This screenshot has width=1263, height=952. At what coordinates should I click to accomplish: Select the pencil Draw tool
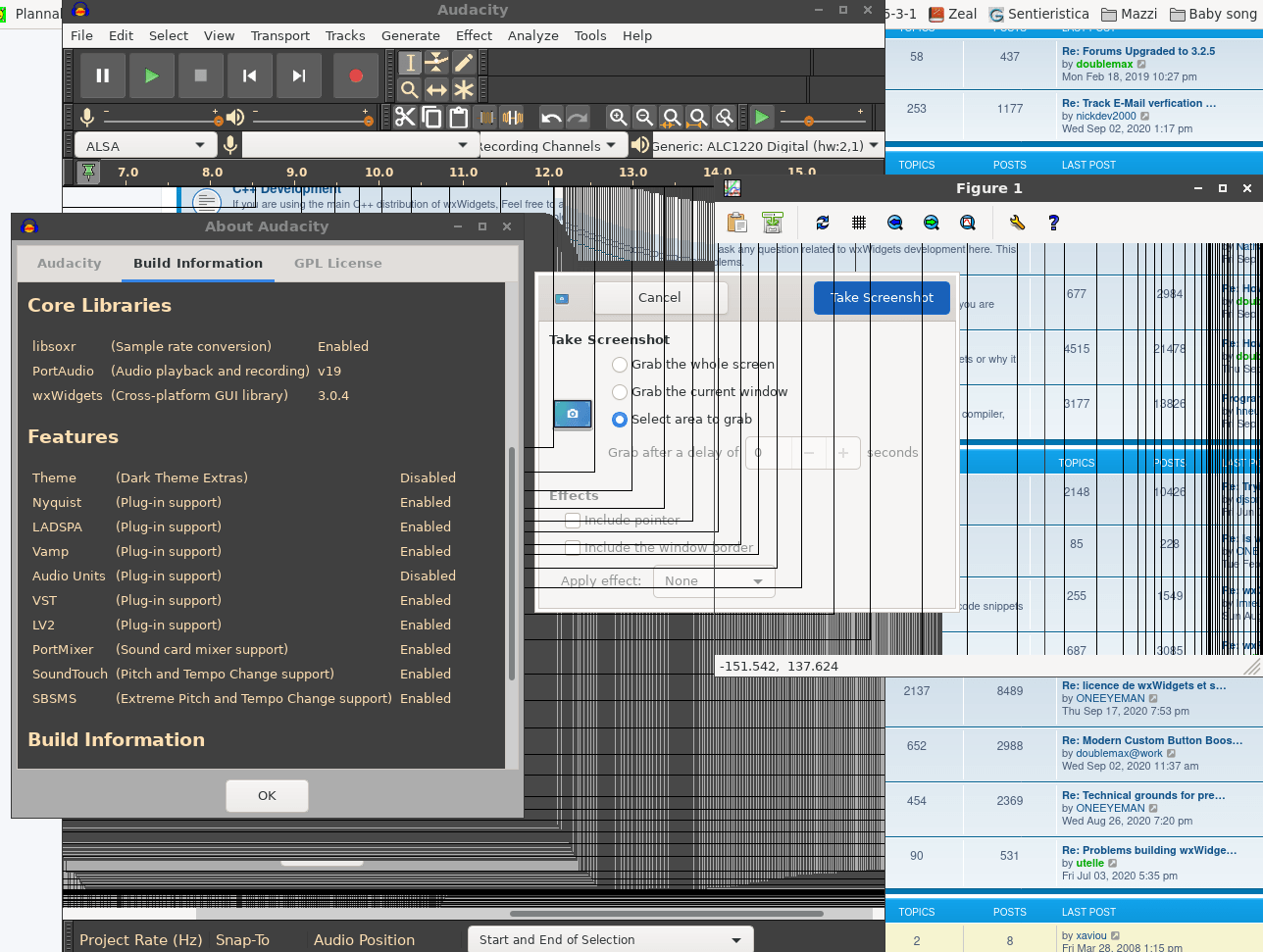[464, 63]
